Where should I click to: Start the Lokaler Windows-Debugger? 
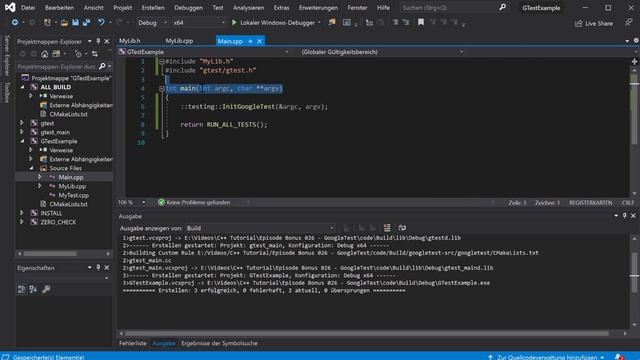point(274,23)
